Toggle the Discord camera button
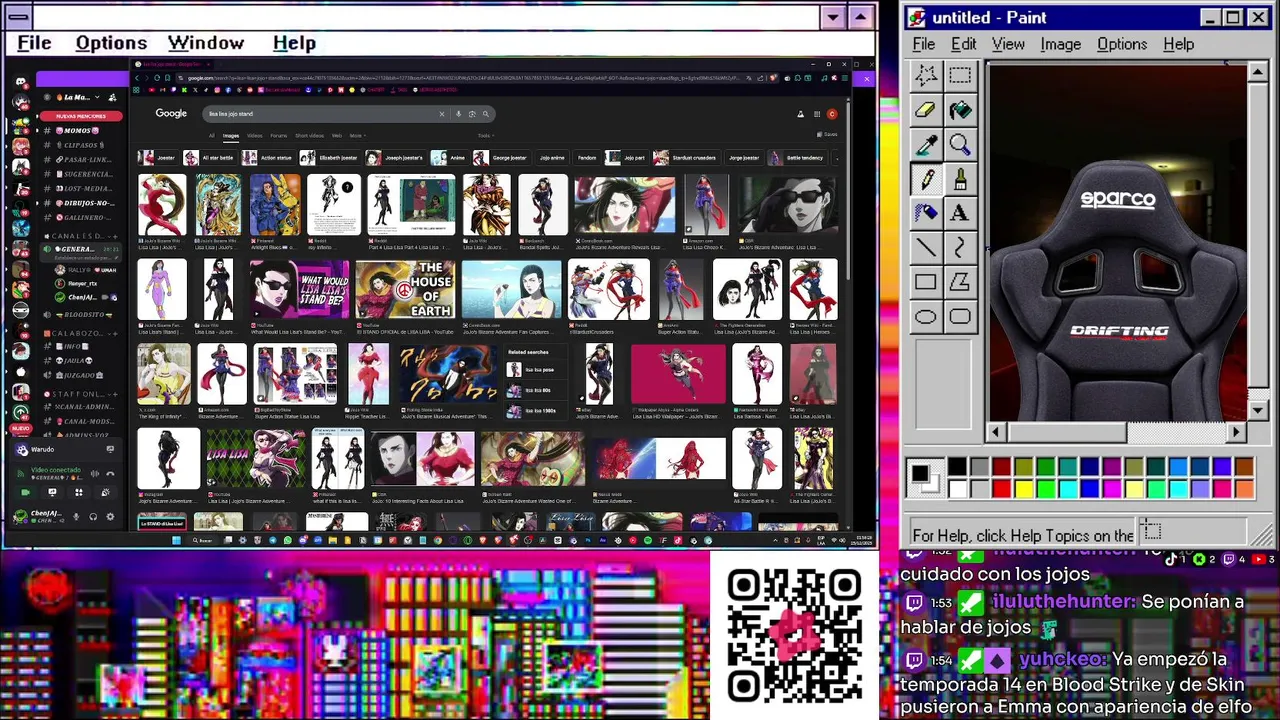This screenshot has width=1280, height=720. point(25,492)
